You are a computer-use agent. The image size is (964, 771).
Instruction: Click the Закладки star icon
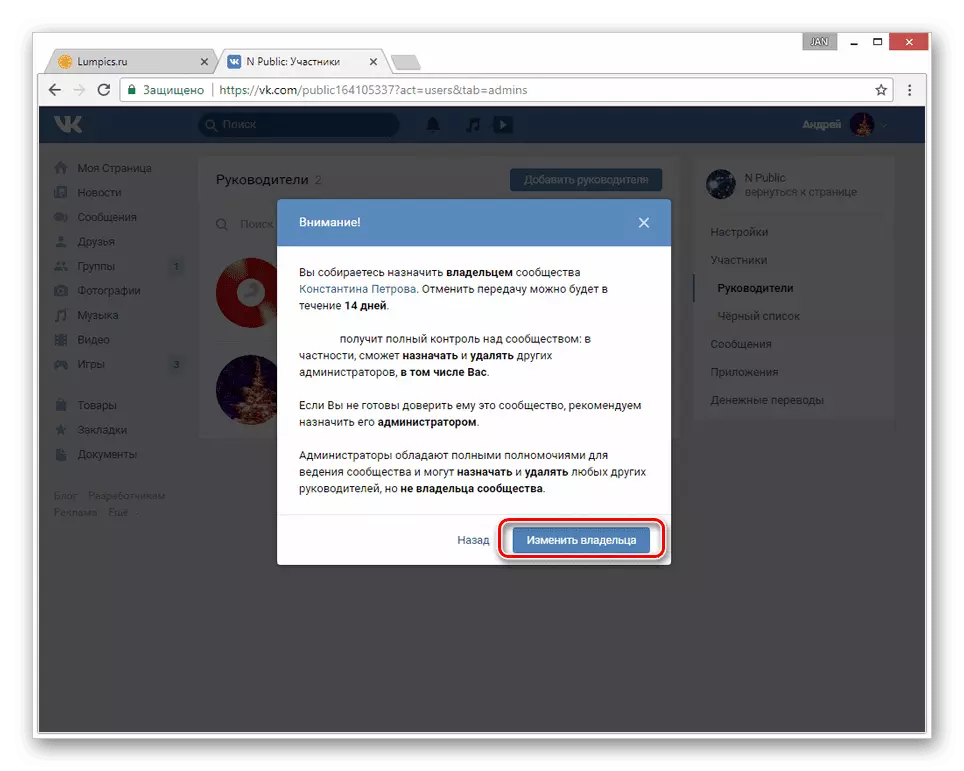point(61,430)
